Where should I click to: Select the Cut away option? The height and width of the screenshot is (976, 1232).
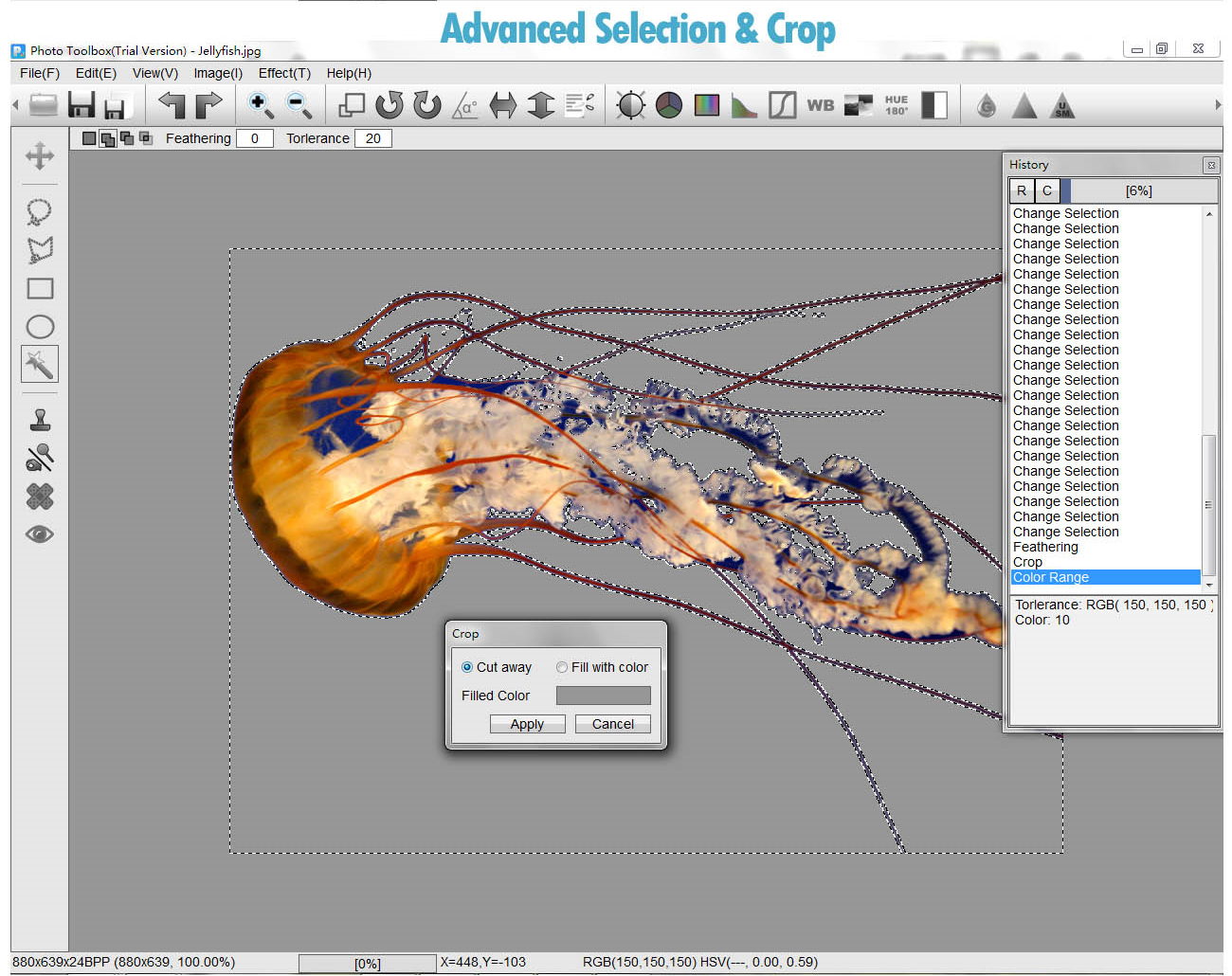pos(467,667)
